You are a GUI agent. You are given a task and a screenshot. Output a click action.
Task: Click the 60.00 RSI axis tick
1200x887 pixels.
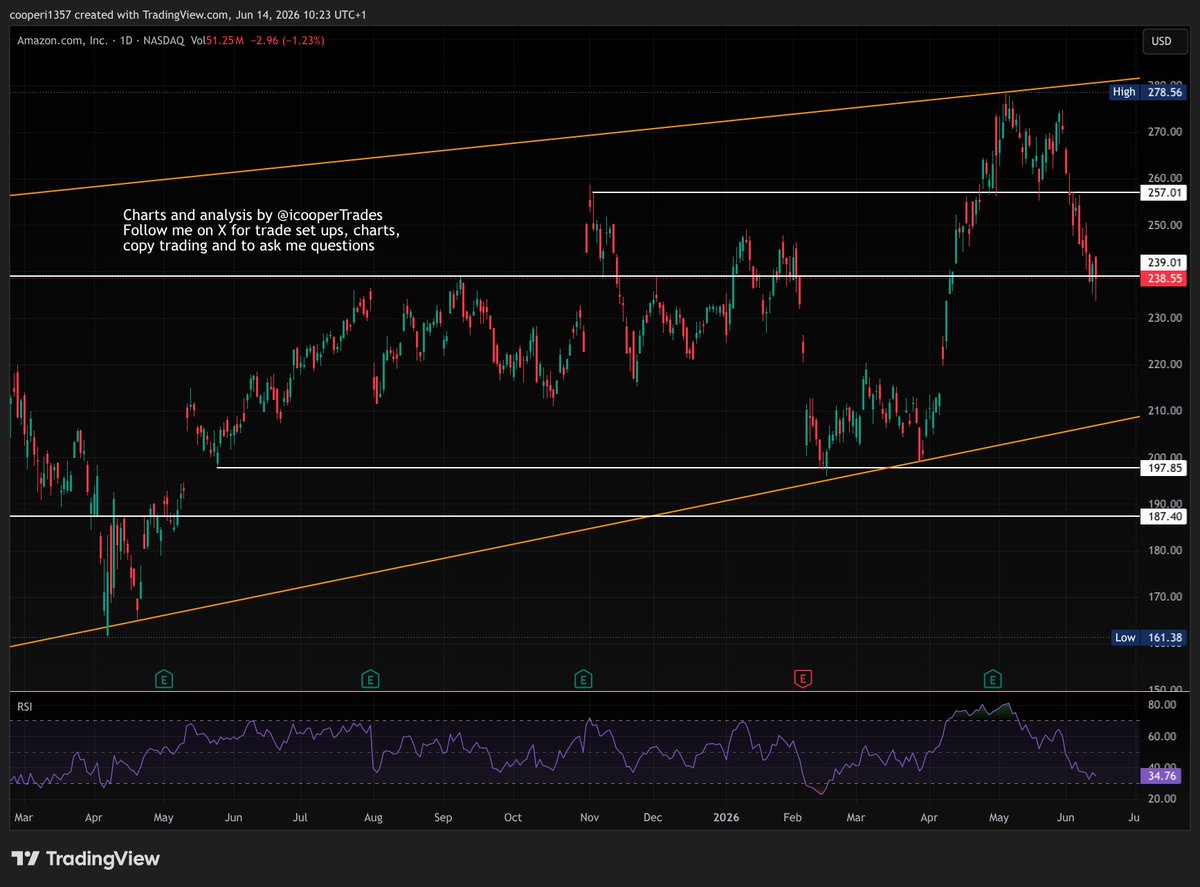pyautogui.click(x=1164, y=737)
